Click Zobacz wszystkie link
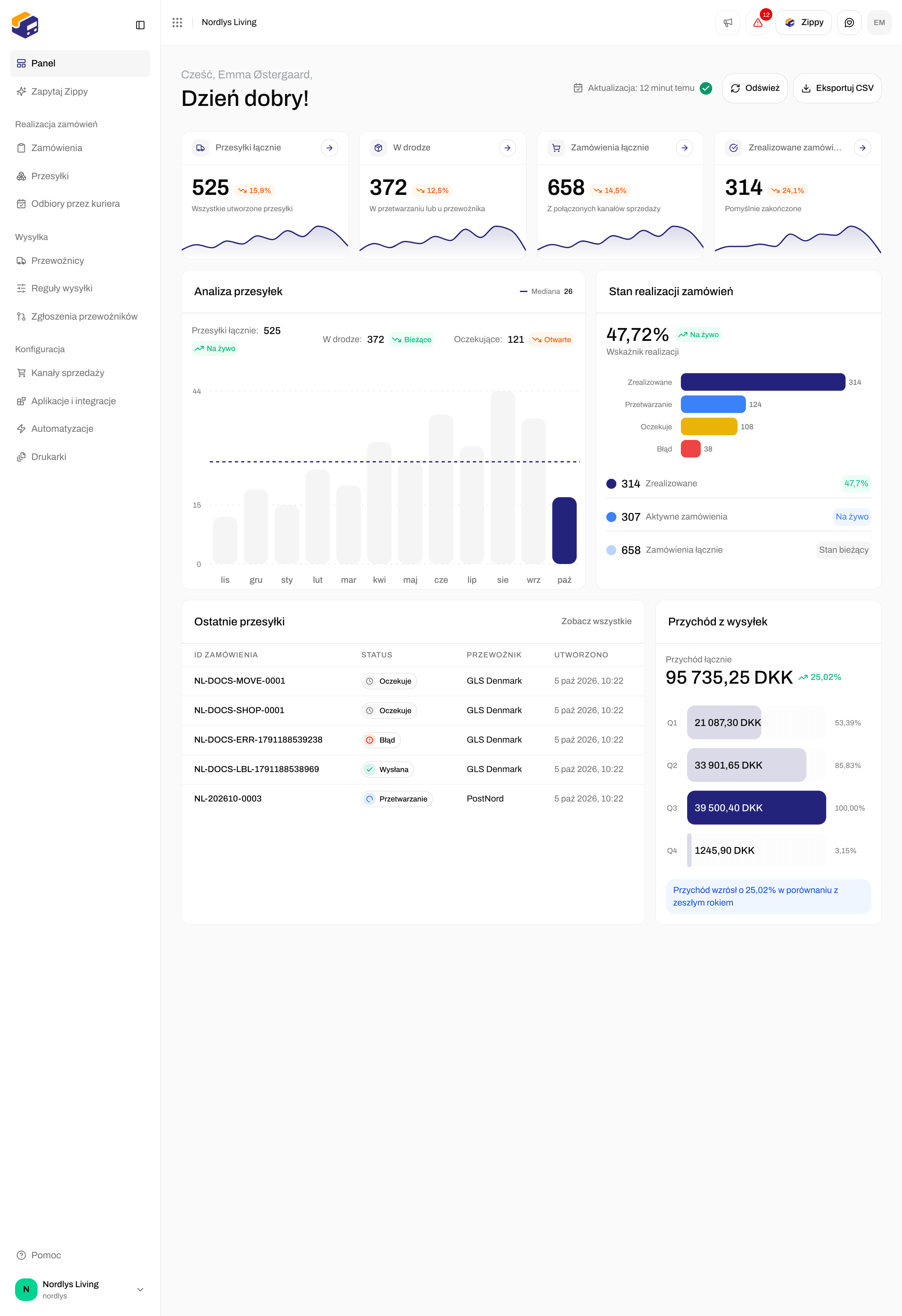 click(x=596, y=621)
